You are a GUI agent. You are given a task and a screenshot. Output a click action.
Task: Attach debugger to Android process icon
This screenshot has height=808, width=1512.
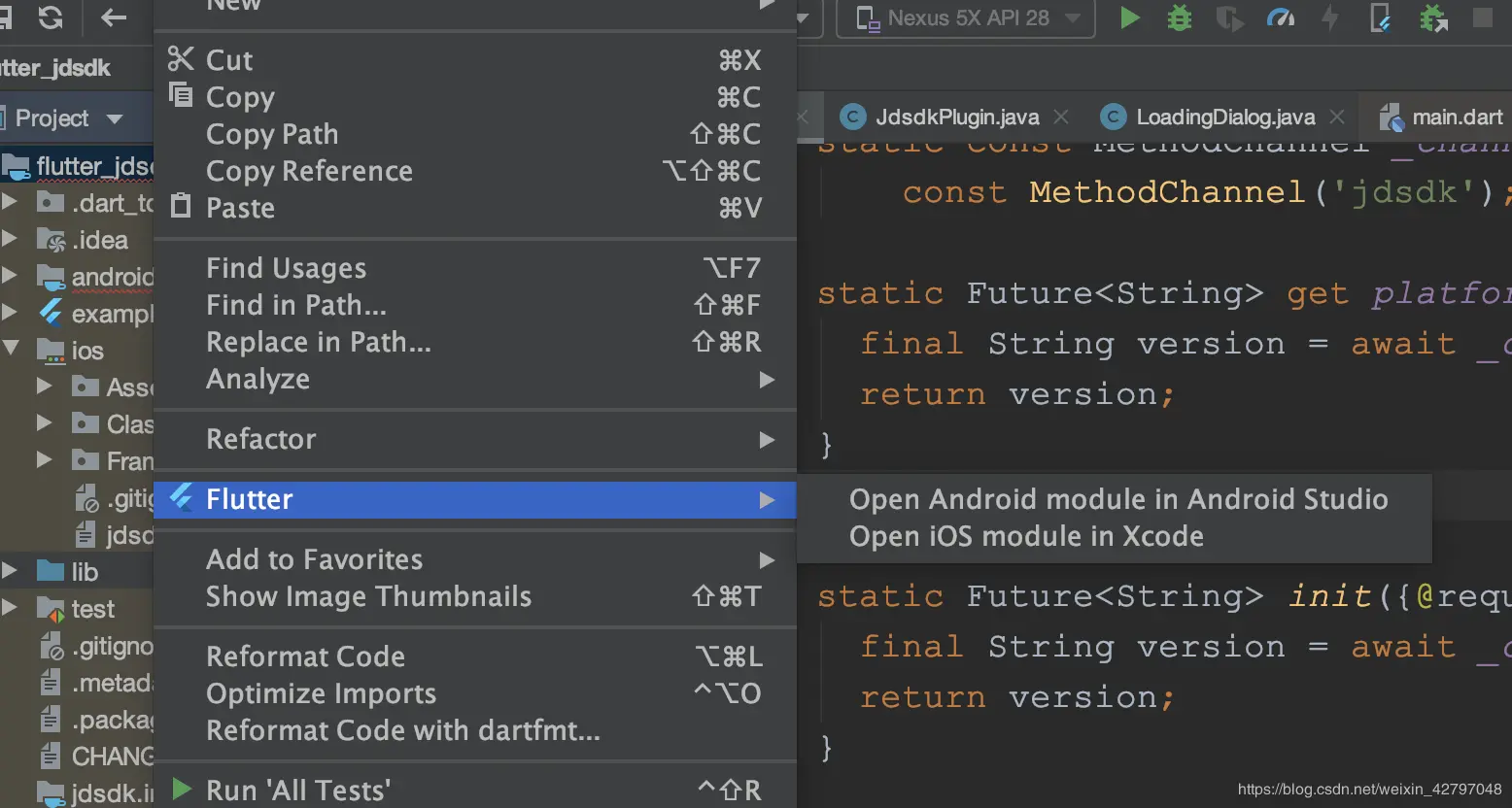click(1433, 18)
